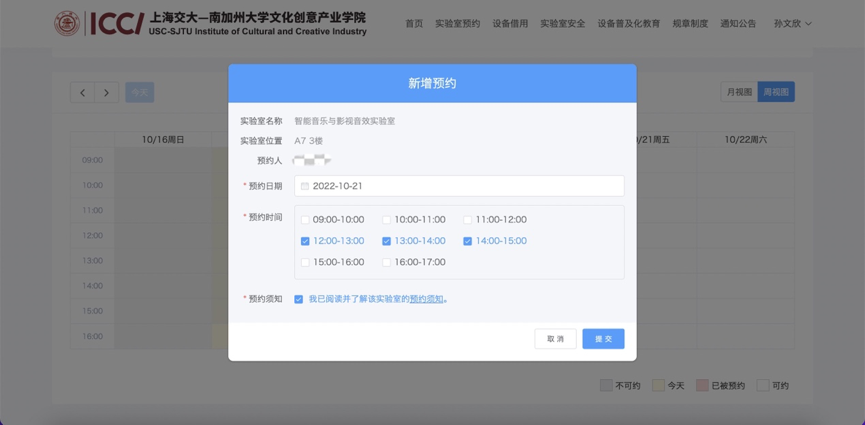Open the 实验室预约 menu
This screenshot has height=425, width=865.
pos(457,23)
